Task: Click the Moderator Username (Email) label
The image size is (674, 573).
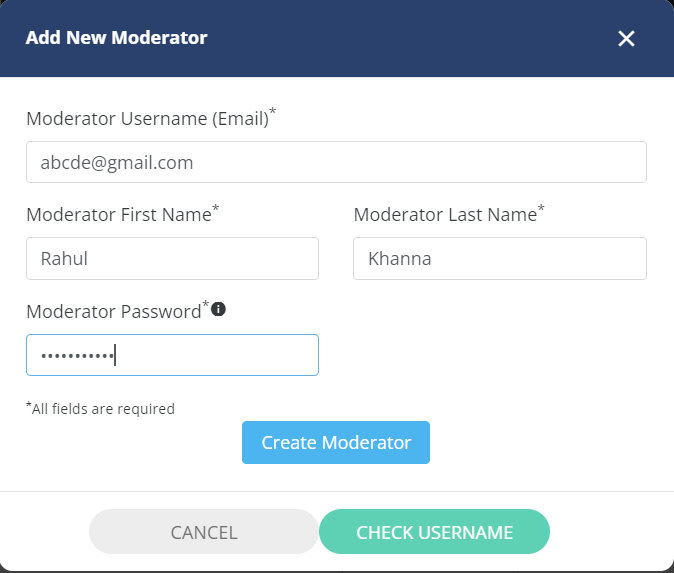Action: pyautogui.click(x=147, y=119)
